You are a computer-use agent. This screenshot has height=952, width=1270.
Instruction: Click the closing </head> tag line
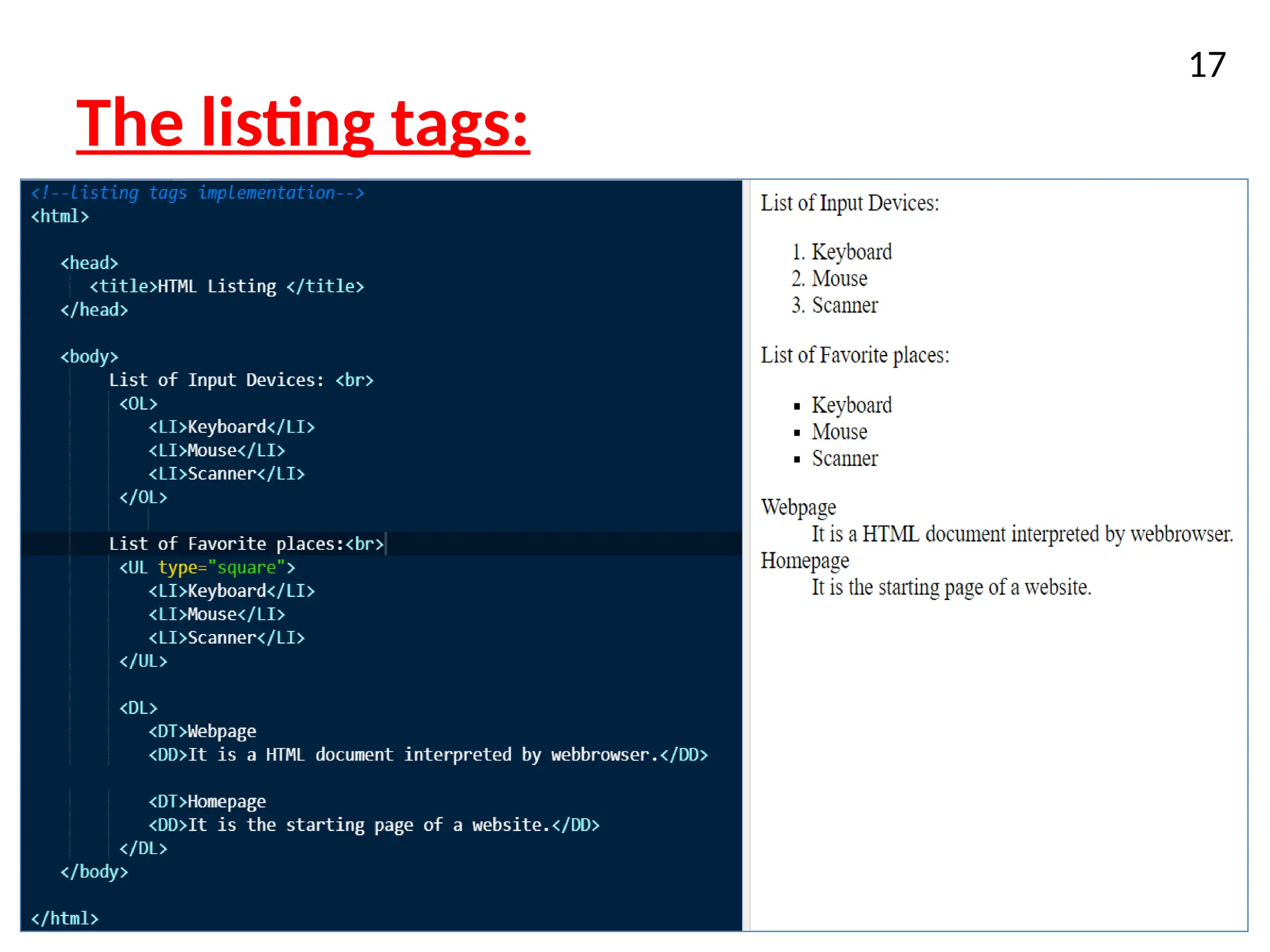point(94,310)
